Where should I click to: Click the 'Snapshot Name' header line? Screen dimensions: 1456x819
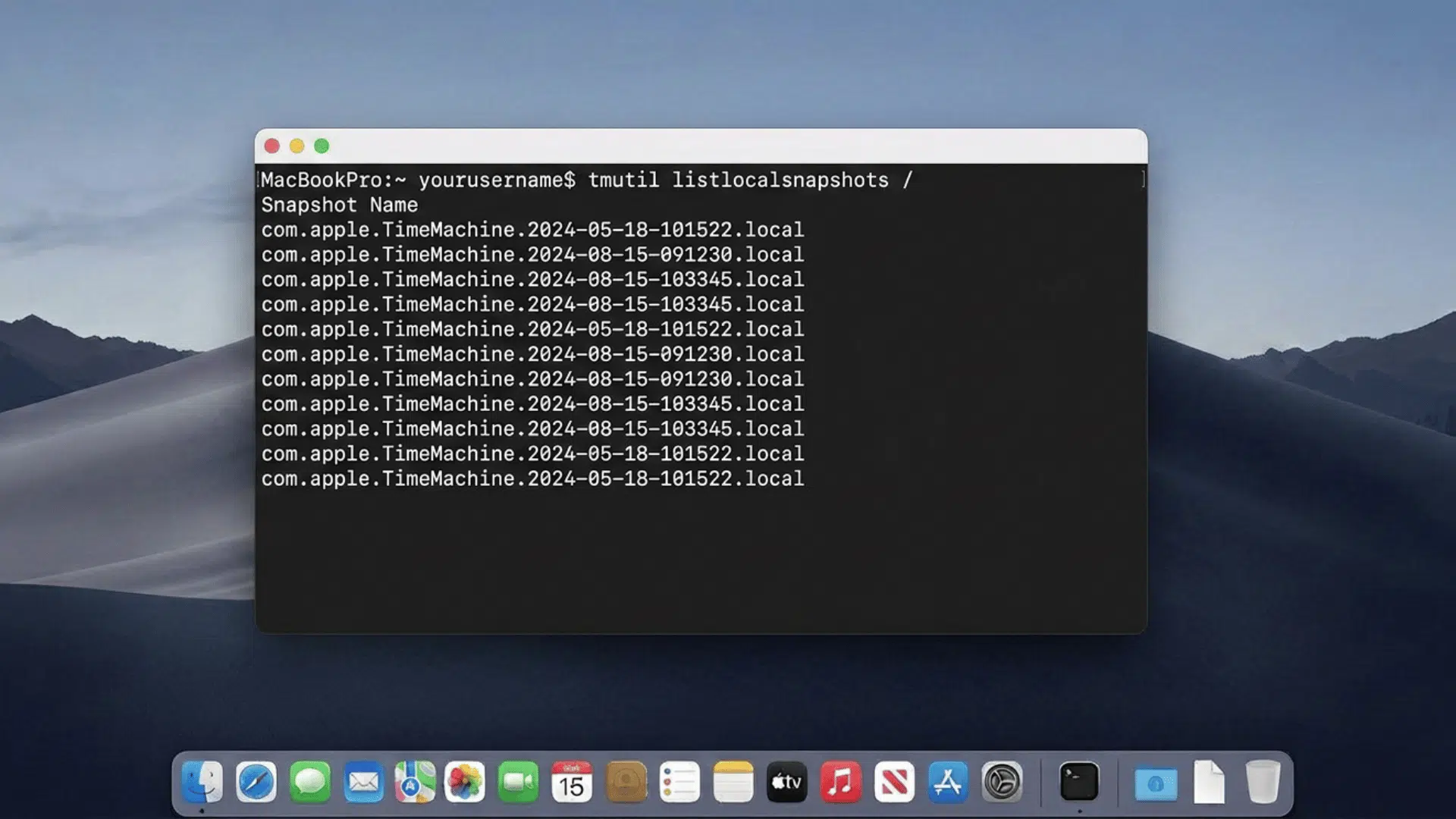pos(340,206)
